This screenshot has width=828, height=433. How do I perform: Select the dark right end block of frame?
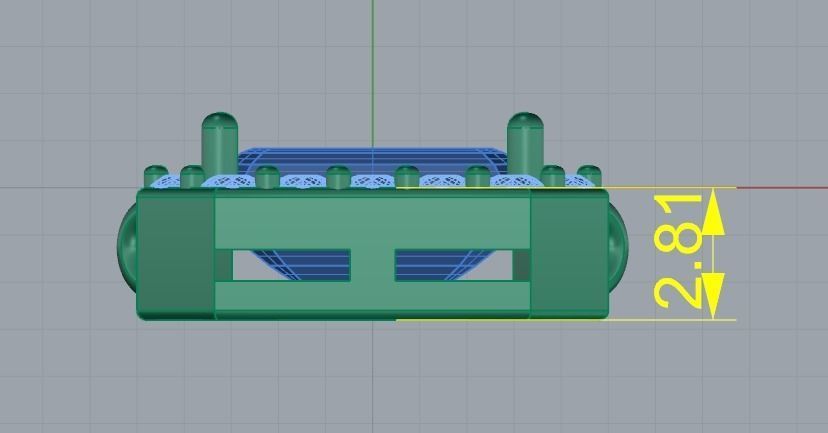[x=569, y=252]
